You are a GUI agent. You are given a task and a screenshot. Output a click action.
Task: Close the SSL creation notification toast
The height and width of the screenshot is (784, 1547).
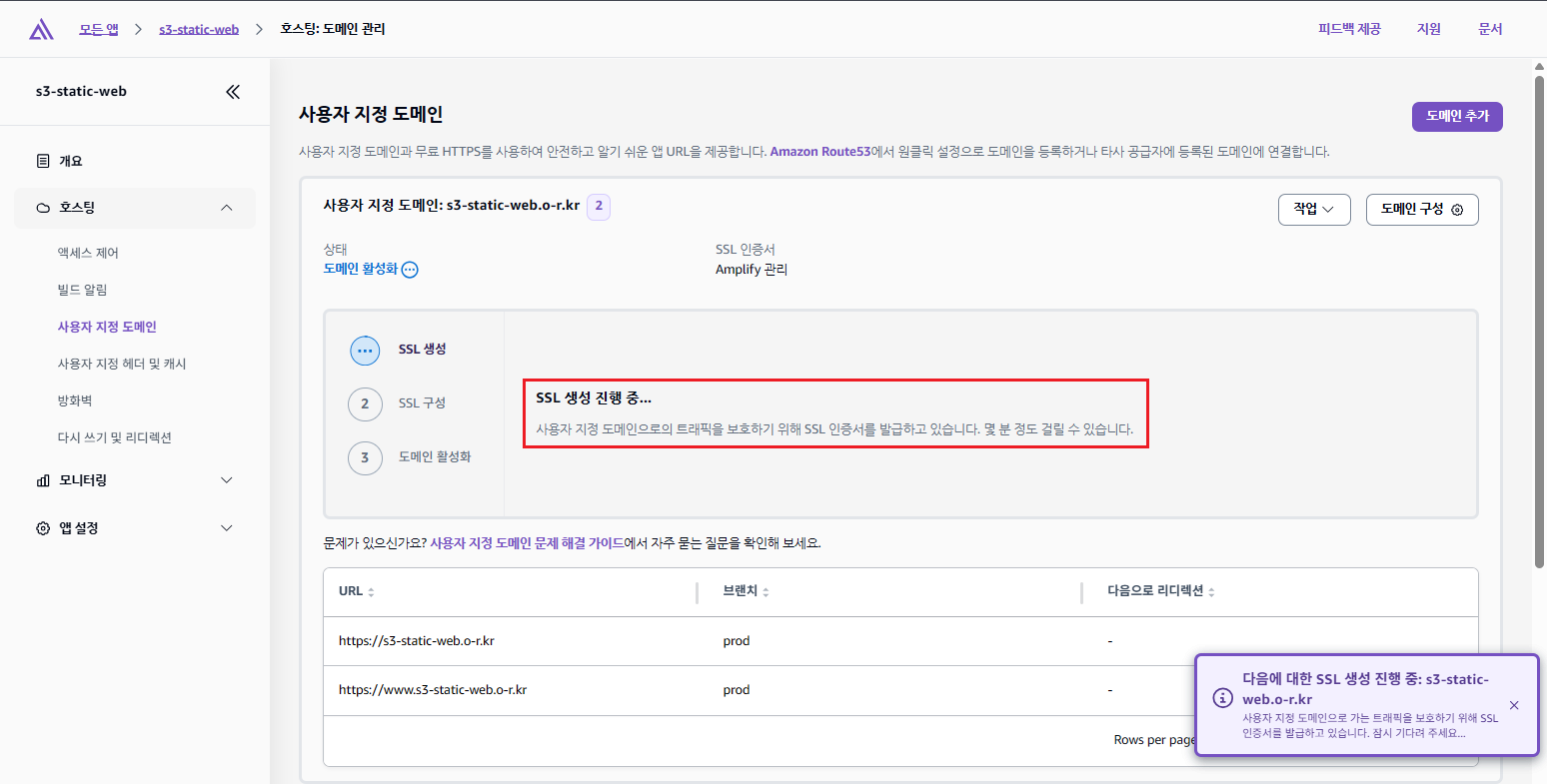click(x=1514, y=705)
